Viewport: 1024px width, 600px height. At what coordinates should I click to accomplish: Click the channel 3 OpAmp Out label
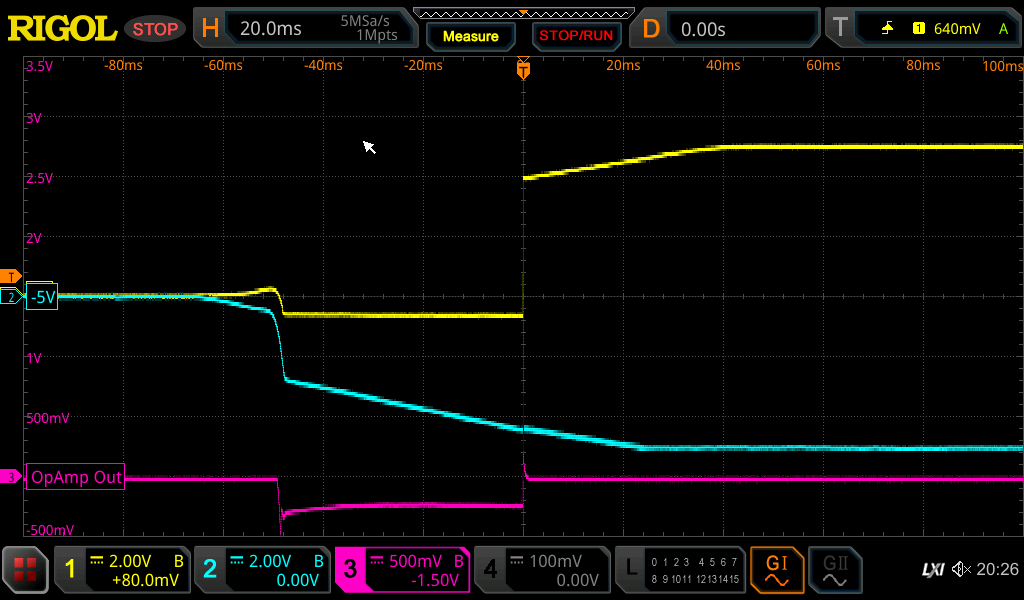tap(77, 477)
